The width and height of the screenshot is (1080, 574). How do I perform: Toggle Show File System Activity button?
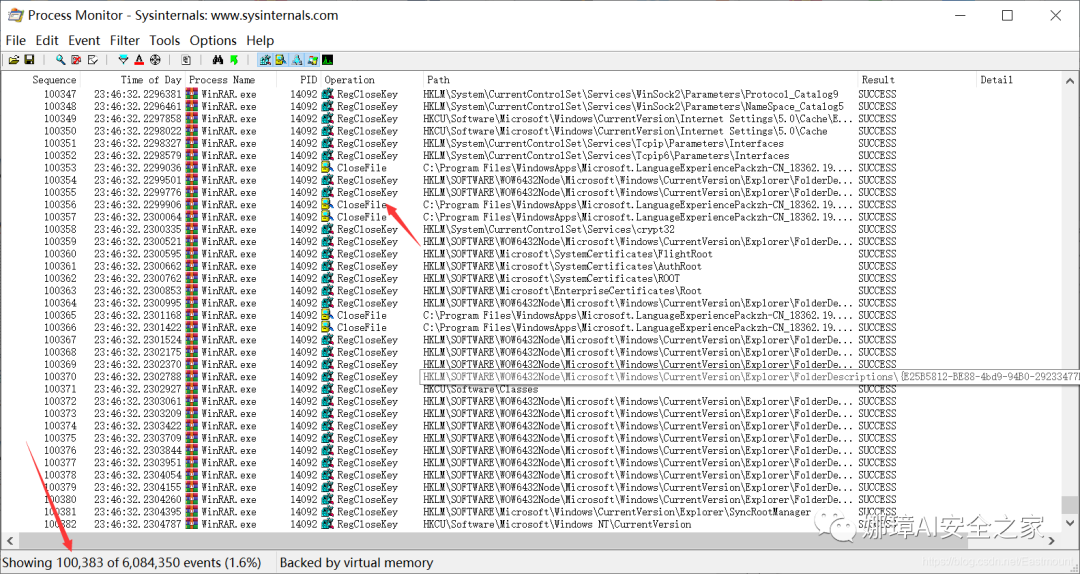[x=281, y=60]
